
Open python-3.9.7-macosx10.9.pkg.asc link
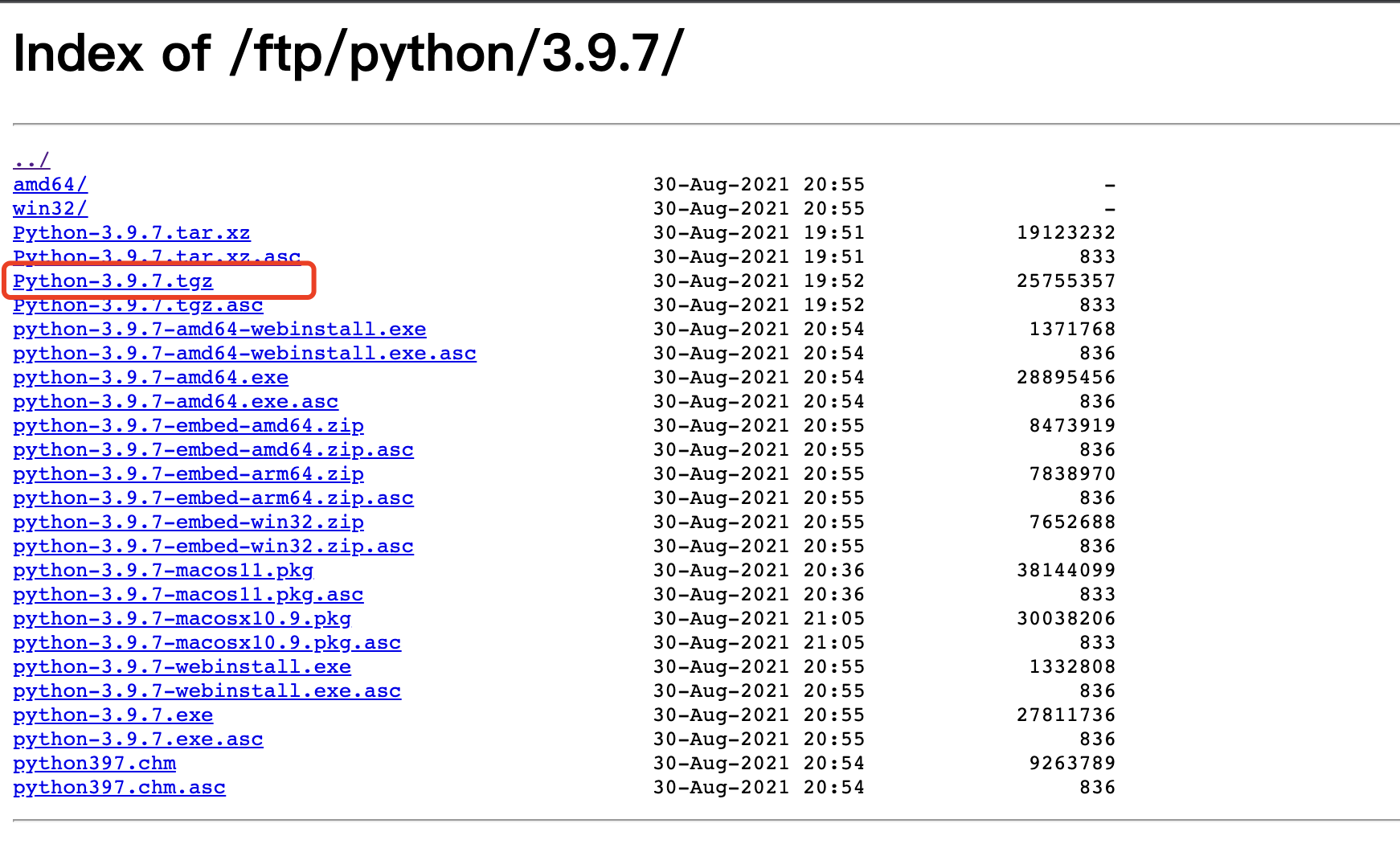click(207, 642)
